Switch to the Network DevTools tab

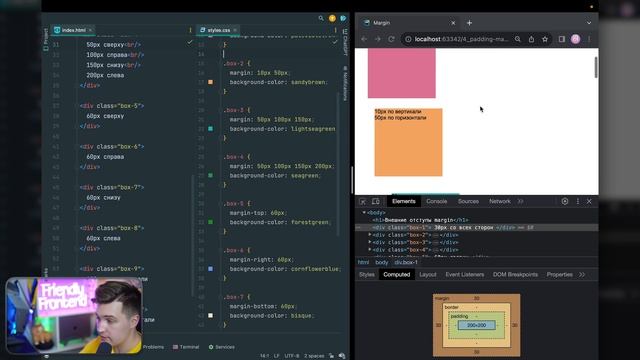click(x=500, y=202)
